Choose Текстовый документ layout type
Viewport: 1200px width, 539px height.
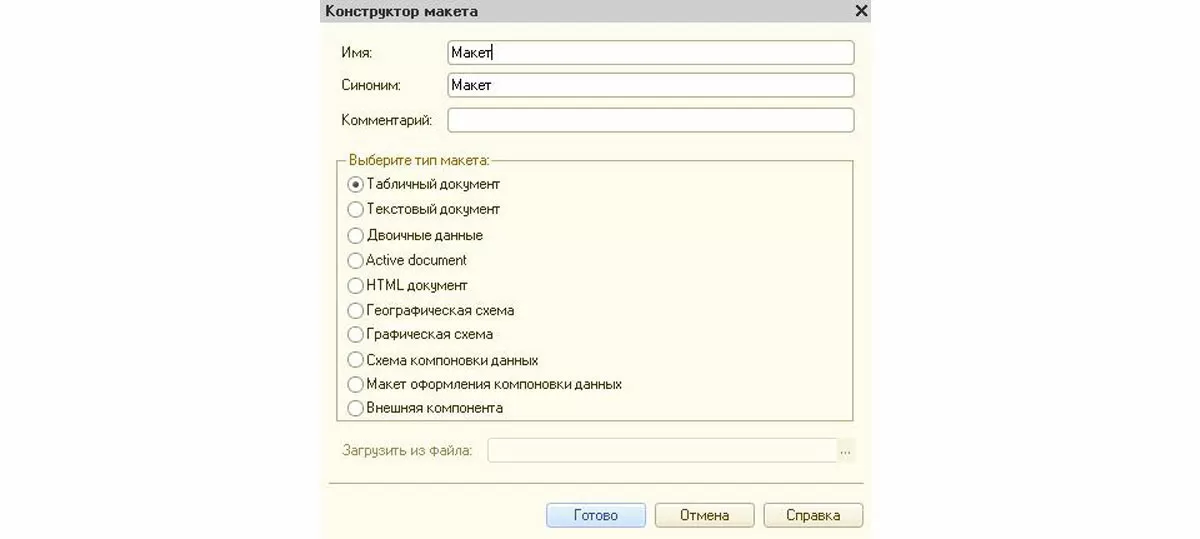pyautogui.click(x=355, y=210)
